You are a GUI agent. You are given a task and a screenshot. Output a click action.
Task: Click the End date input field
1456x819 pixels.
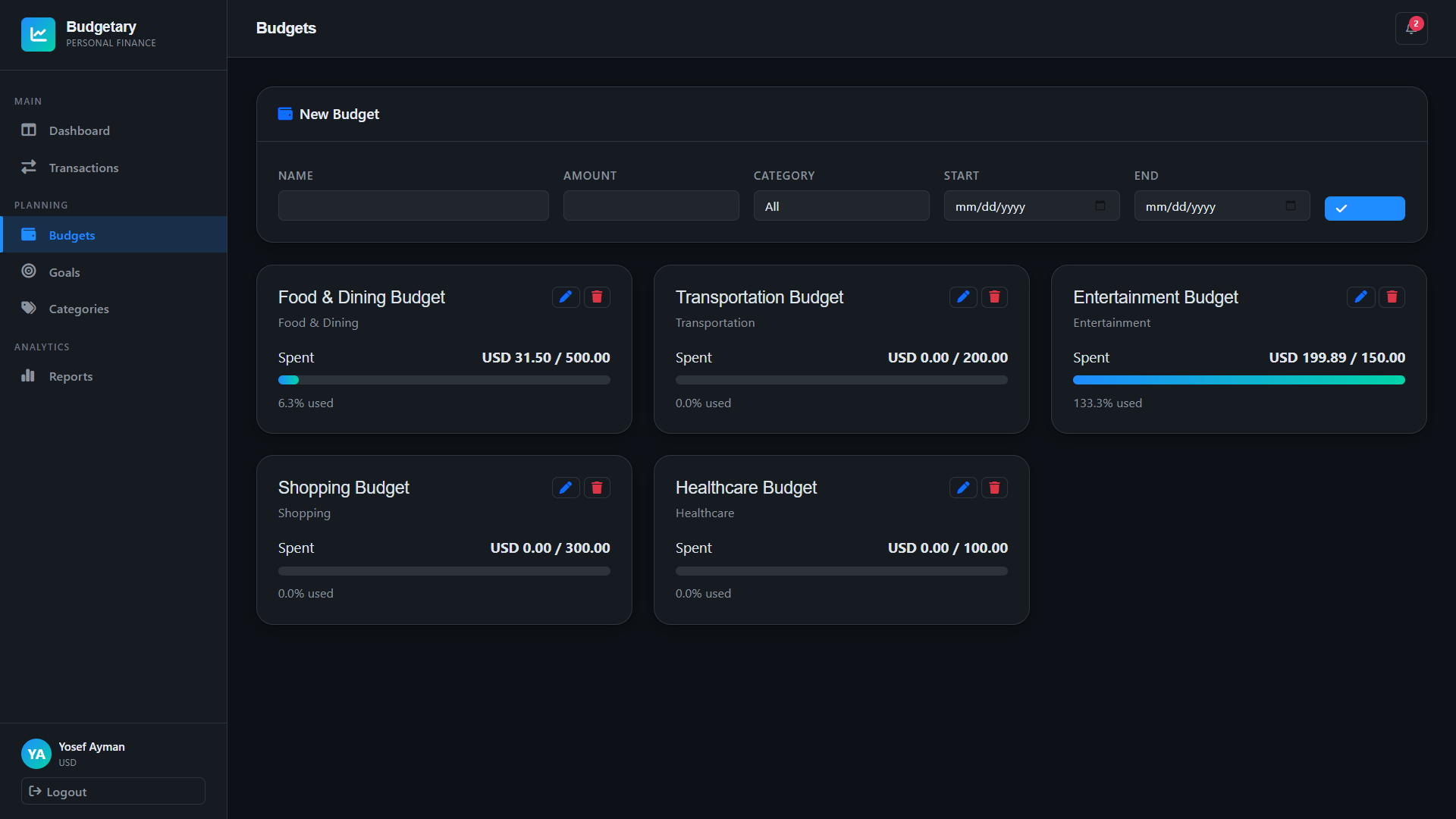tap(1222, 206)
